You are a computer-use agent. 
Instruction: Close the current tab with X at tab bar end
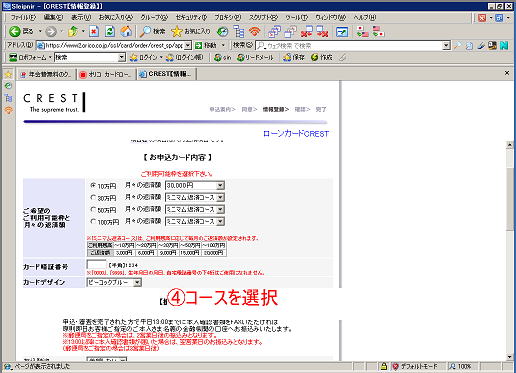[x=507, y=72]
